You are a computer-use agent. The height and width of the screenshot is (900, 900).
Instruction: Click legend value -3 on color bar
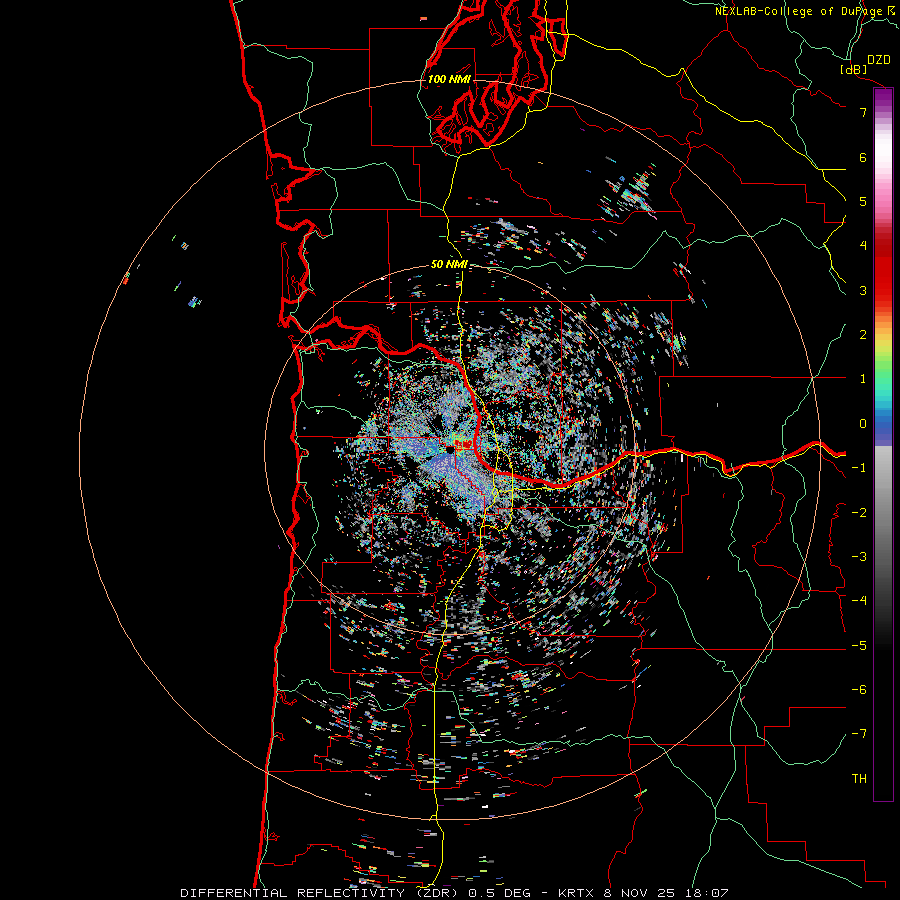[x=859, y=556]
